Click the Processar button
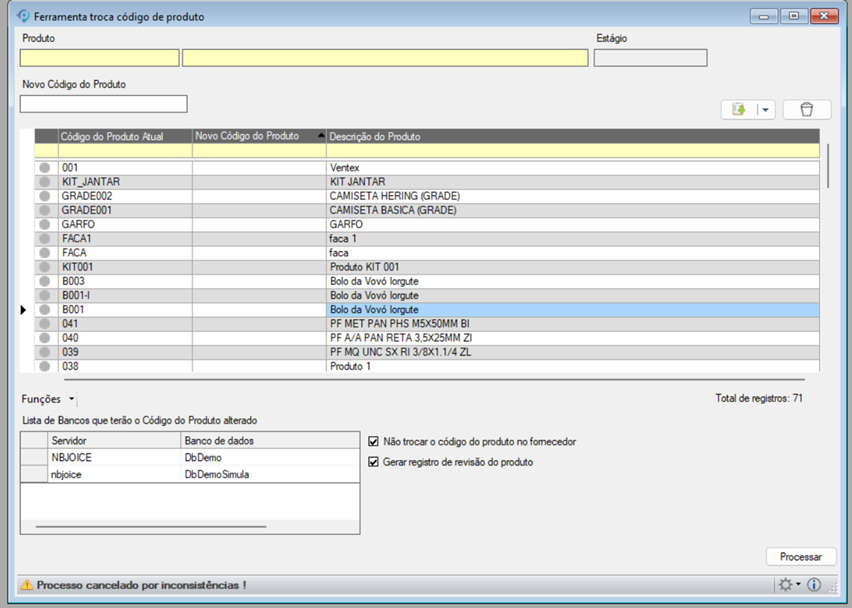Image resolution: width=852 pixels, height=608 pixels. point(801,556)
